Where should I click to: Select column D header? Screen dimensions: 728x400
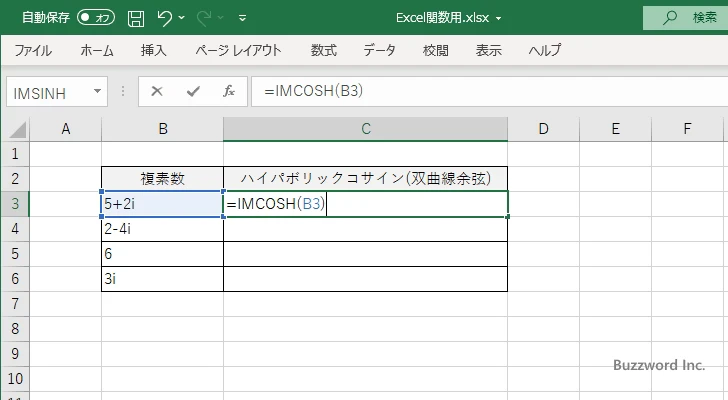coord(544,129)
